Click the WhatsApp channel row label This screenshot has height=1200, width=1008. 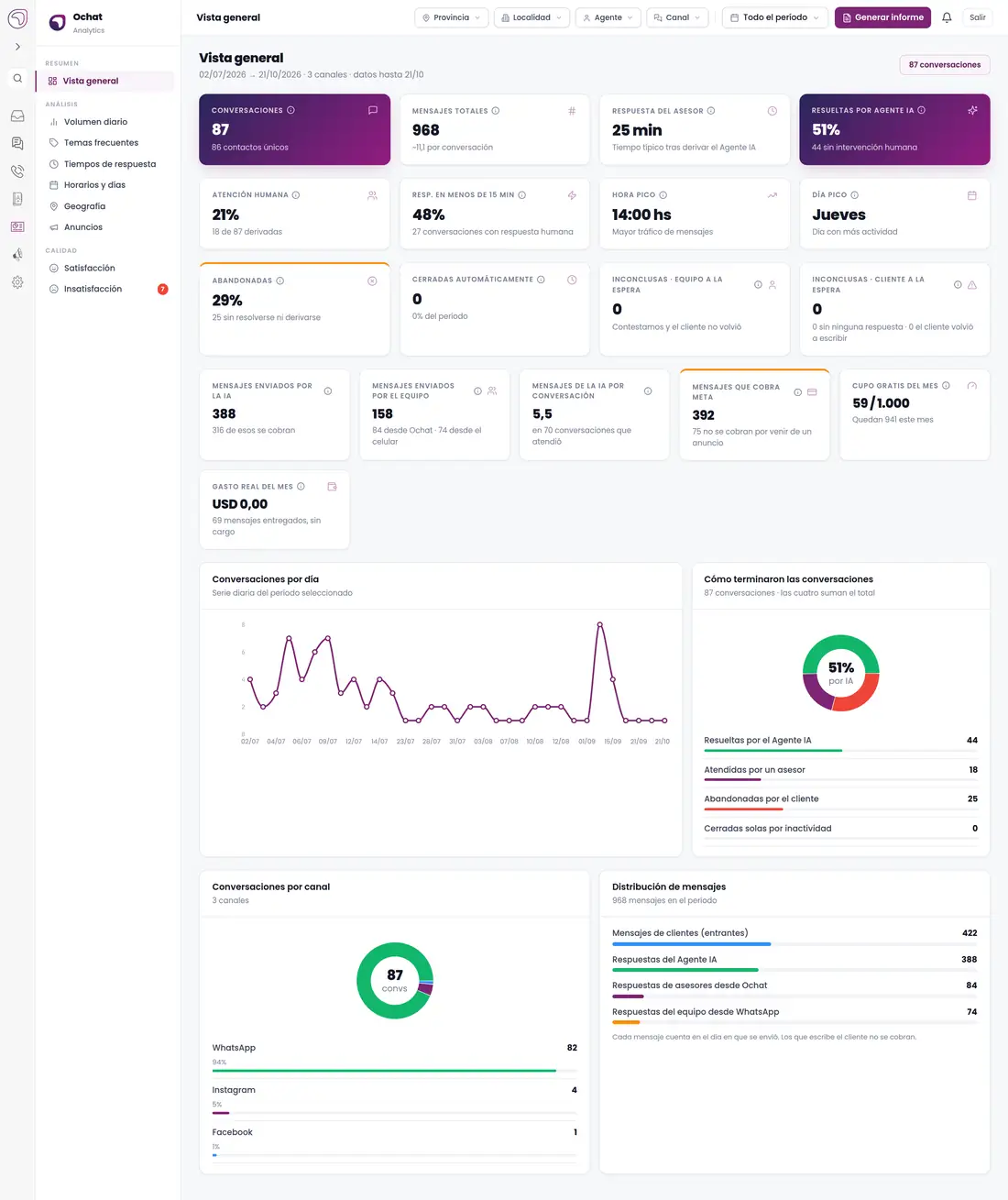pyautogui.click(x=234, y=1048)
